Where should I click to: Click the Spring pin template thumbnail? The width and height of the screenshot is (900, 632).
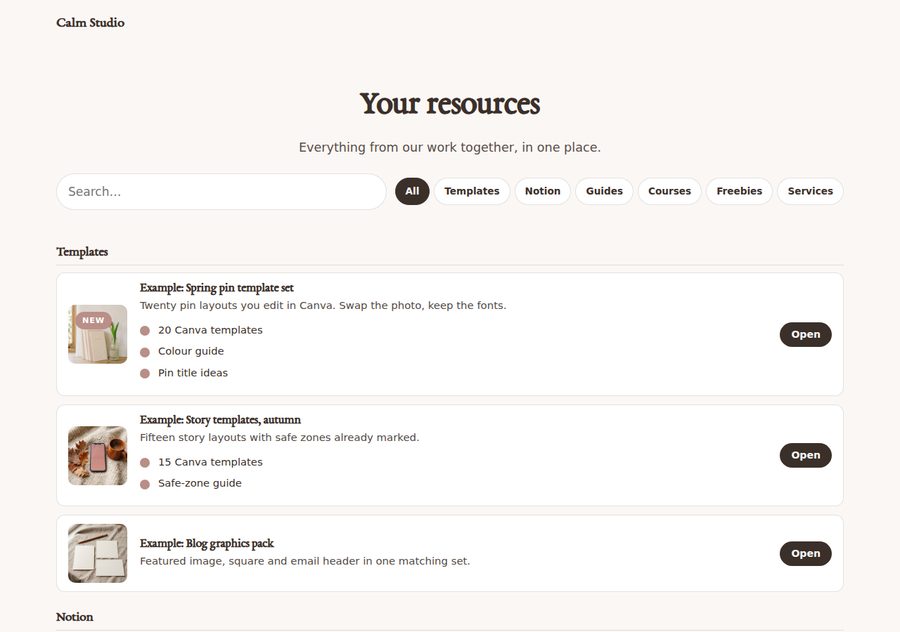pyautogui.click(x=98, y=334)
